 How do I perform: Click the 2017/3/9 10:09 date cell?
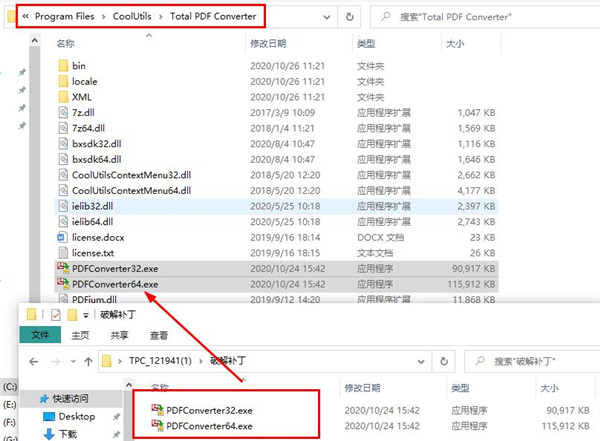coord(282,113)
